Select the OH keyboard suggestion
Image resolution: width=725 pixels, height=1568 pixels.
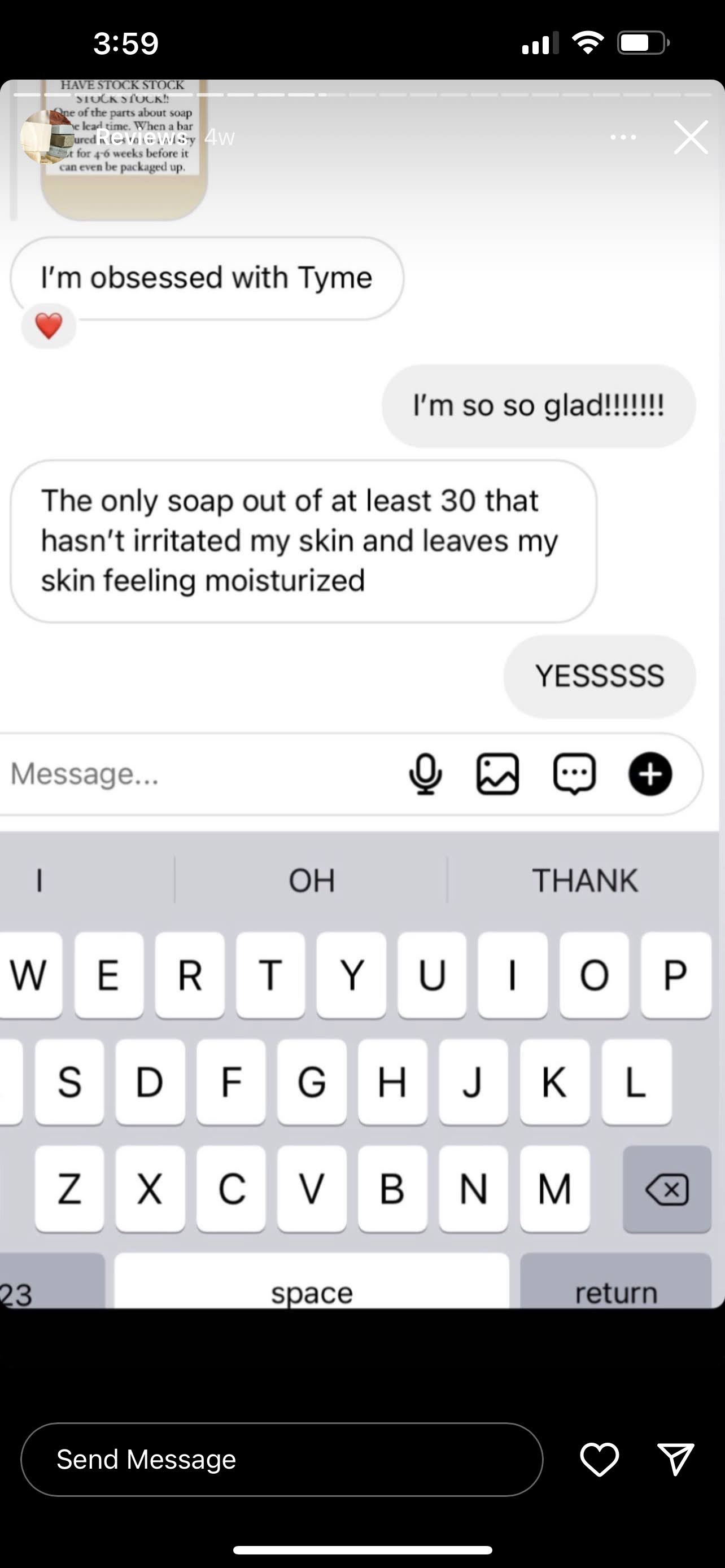pos(312,880)
